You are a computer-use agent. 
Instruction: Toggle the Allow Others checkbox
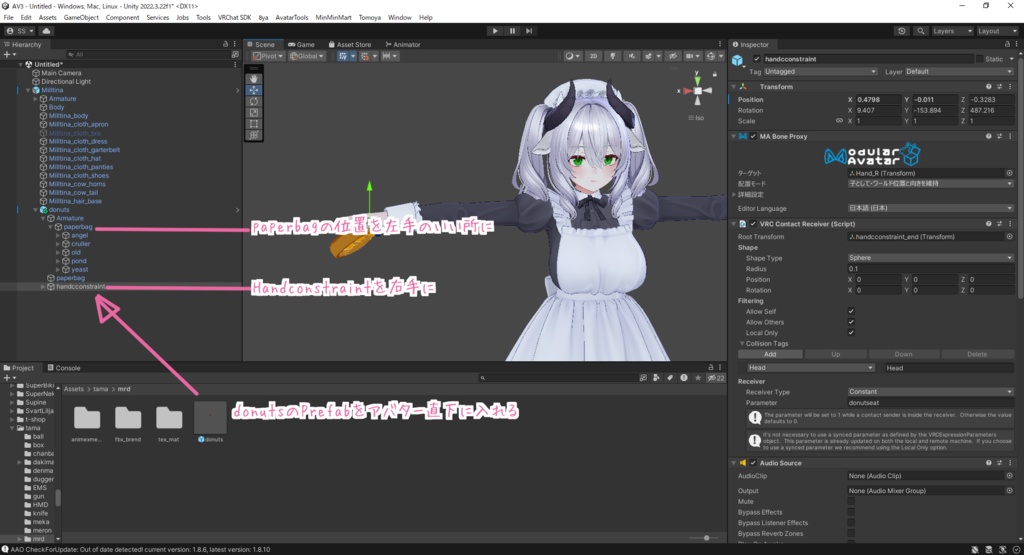tap(851, 322)
